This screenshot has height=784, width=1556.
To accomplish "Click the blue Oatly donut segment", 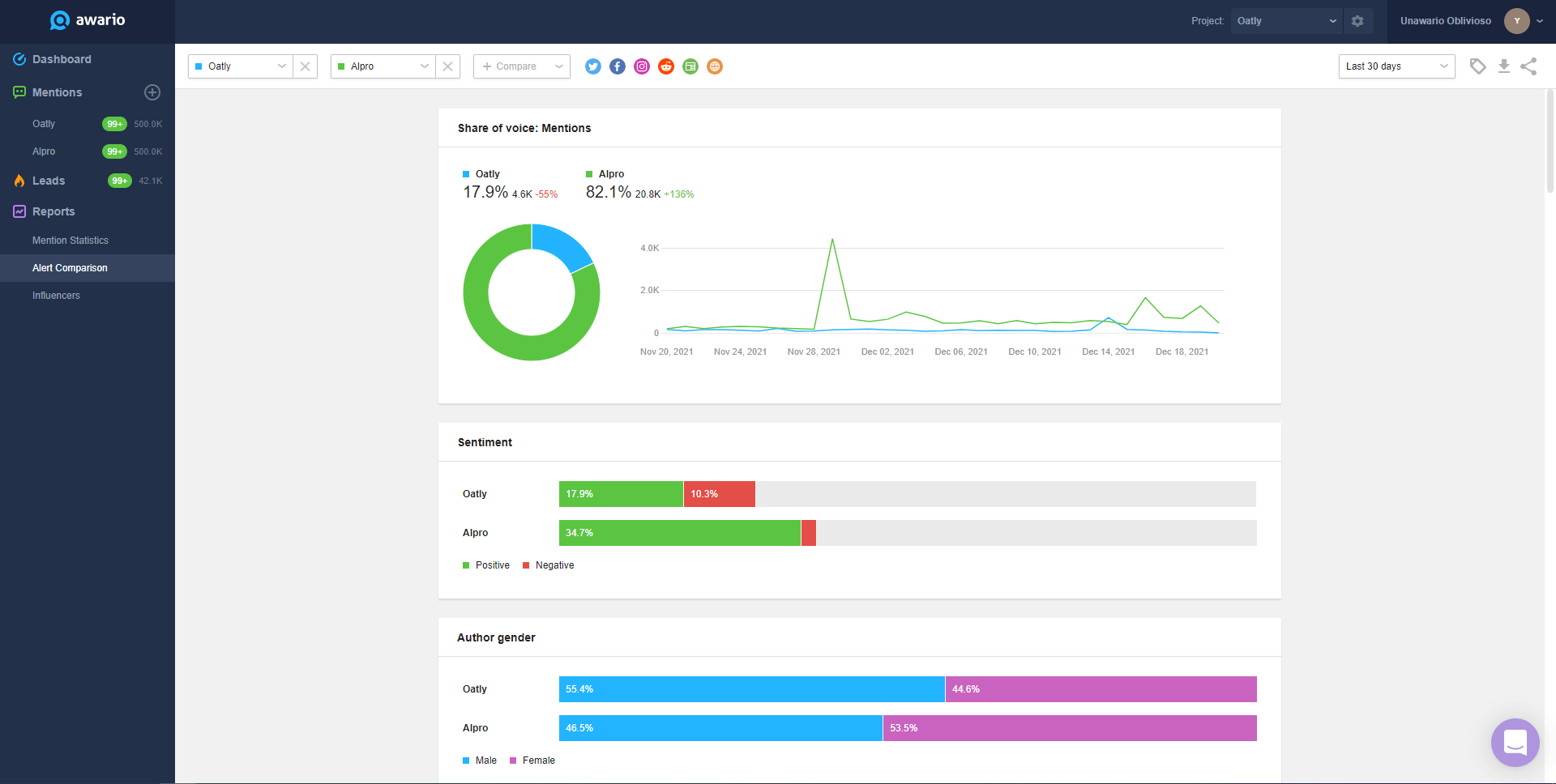I will coord(563,244).
